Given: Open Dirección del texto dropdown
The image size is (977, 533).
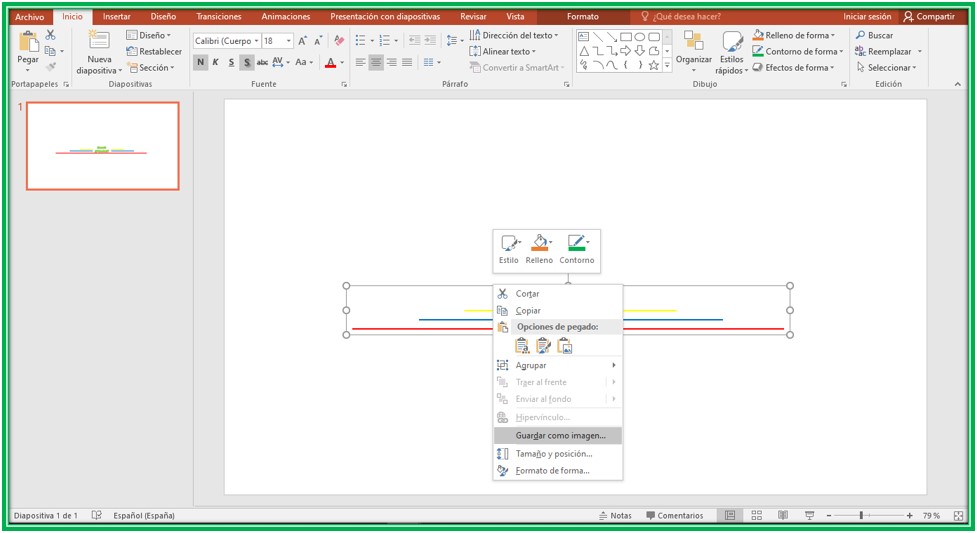Looking at the screenshot, I should point(514,35).
